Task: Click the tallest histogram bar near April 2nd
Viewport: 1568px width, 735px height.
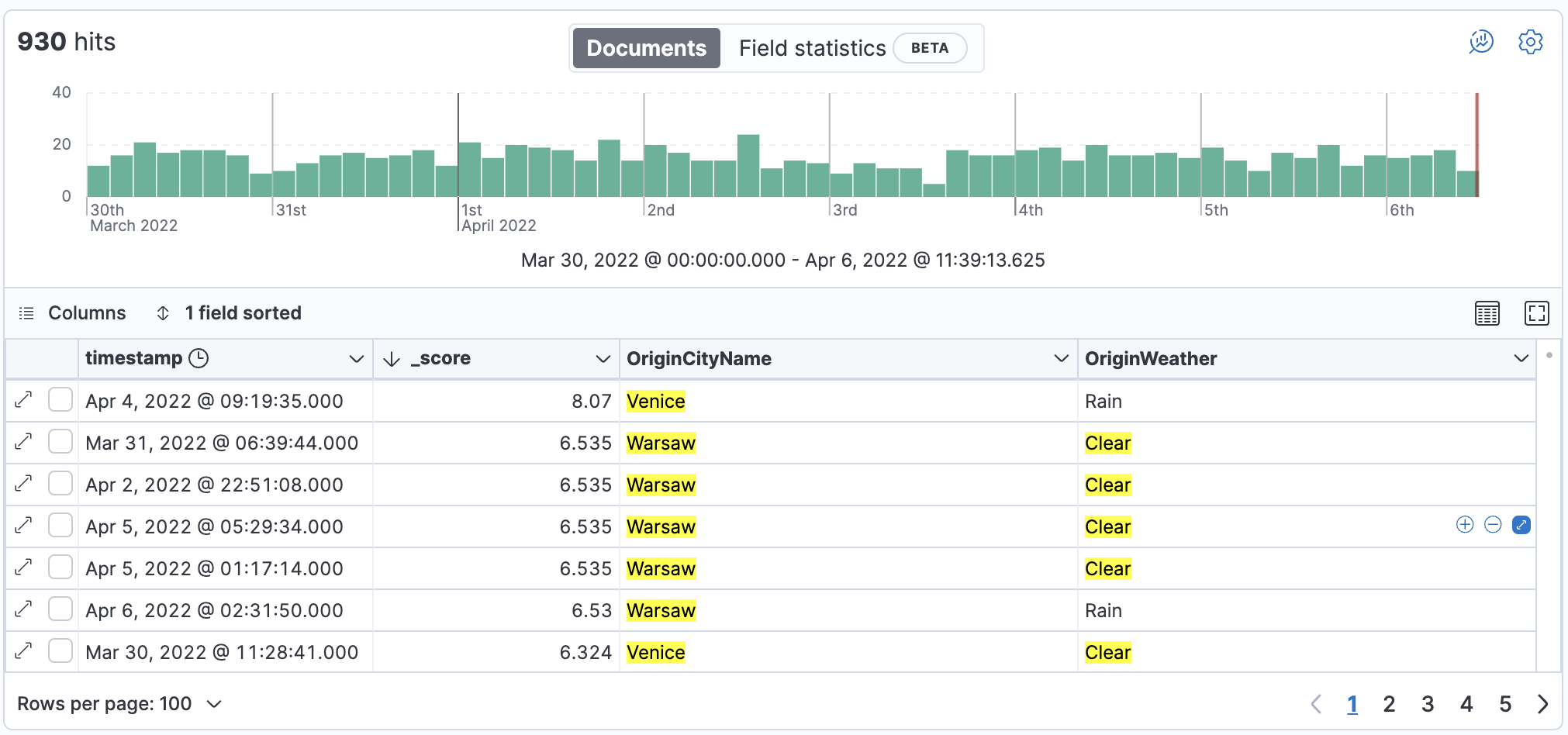Action: click(748, 165)
